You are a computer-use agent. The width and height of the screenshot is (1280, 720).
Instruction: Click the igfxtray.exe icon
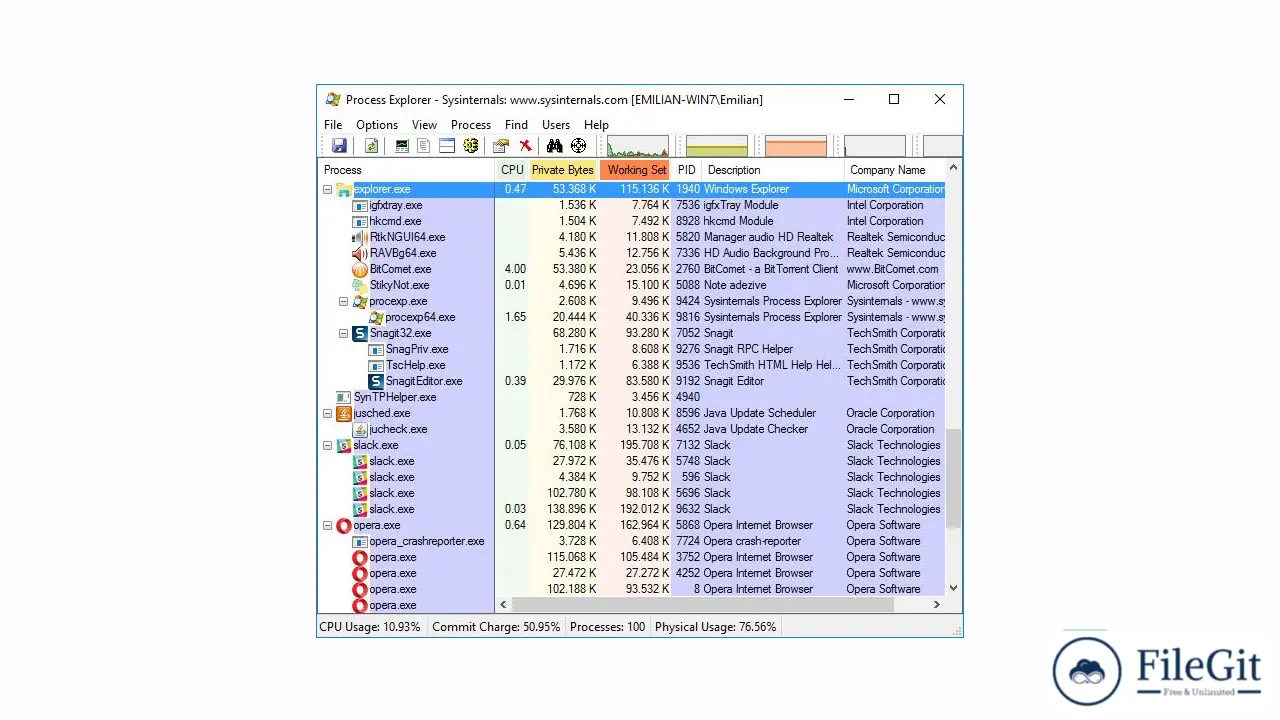coord(360,205)
